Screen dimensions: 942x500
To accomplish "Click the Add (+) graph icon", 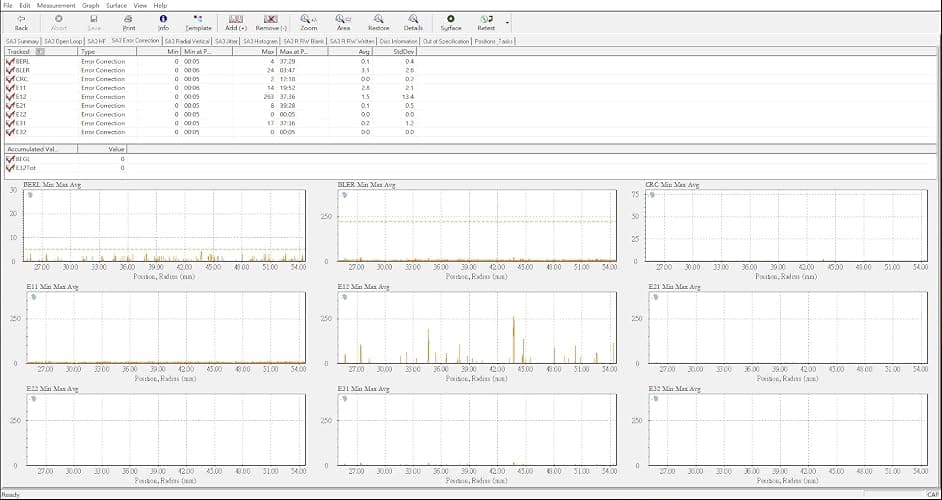I will coord(236,19).
